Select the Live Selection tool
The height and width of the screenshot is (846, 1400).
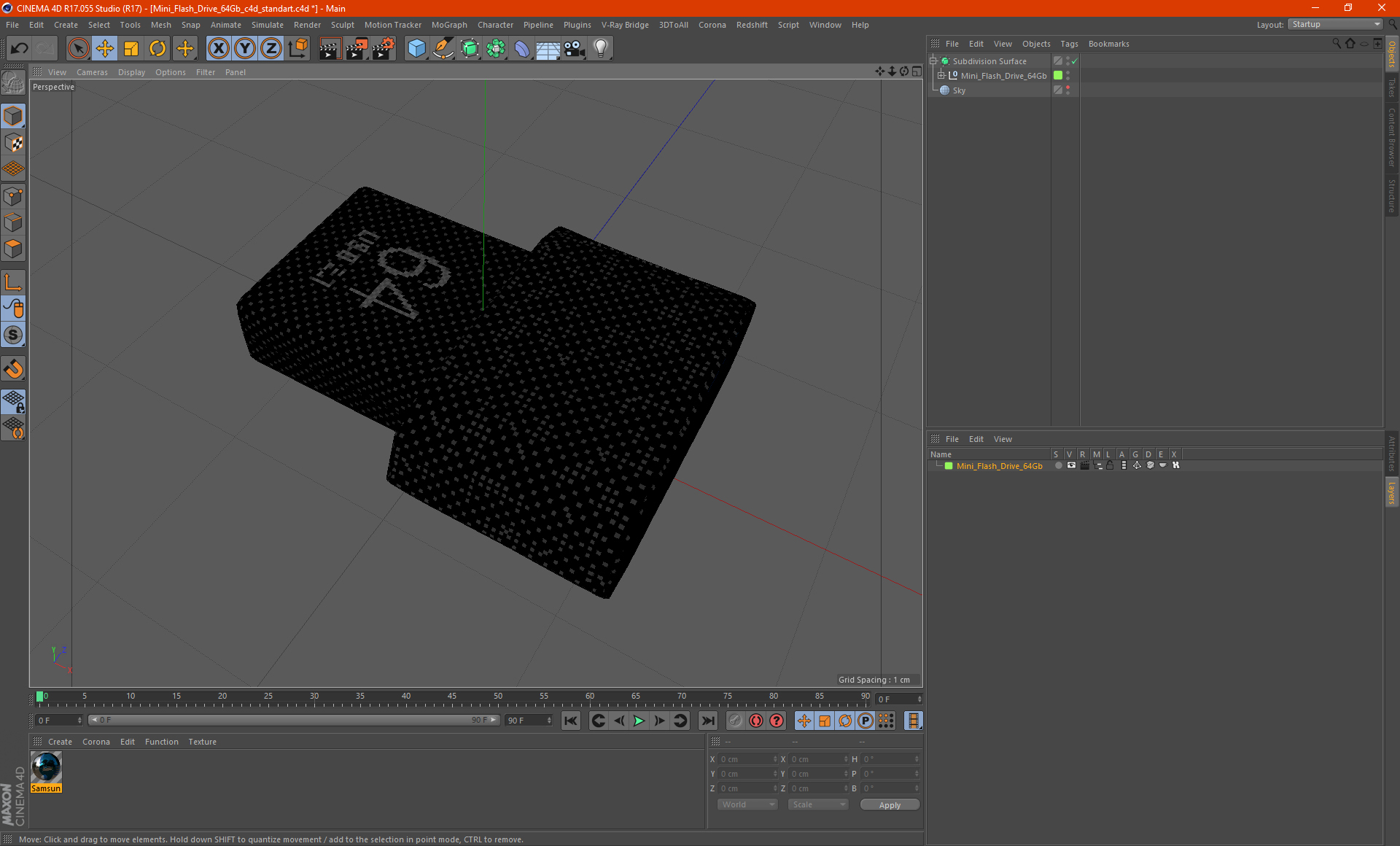(78, 49)
